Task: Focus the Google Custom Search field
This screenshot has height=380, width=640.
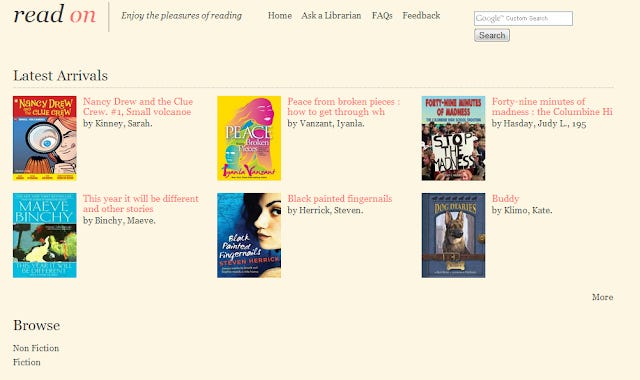Action: (523, 18)
